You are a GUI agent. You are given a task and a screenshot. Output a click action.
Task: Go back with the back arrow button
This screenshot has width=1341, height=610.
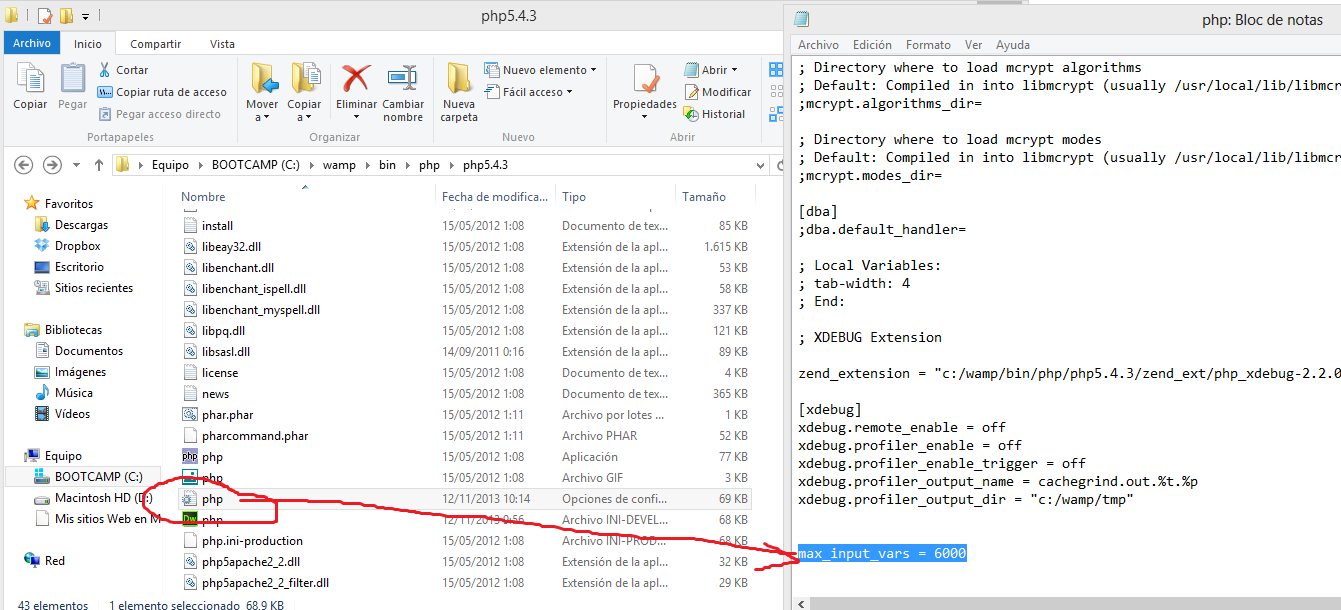[x=24, y=165]
